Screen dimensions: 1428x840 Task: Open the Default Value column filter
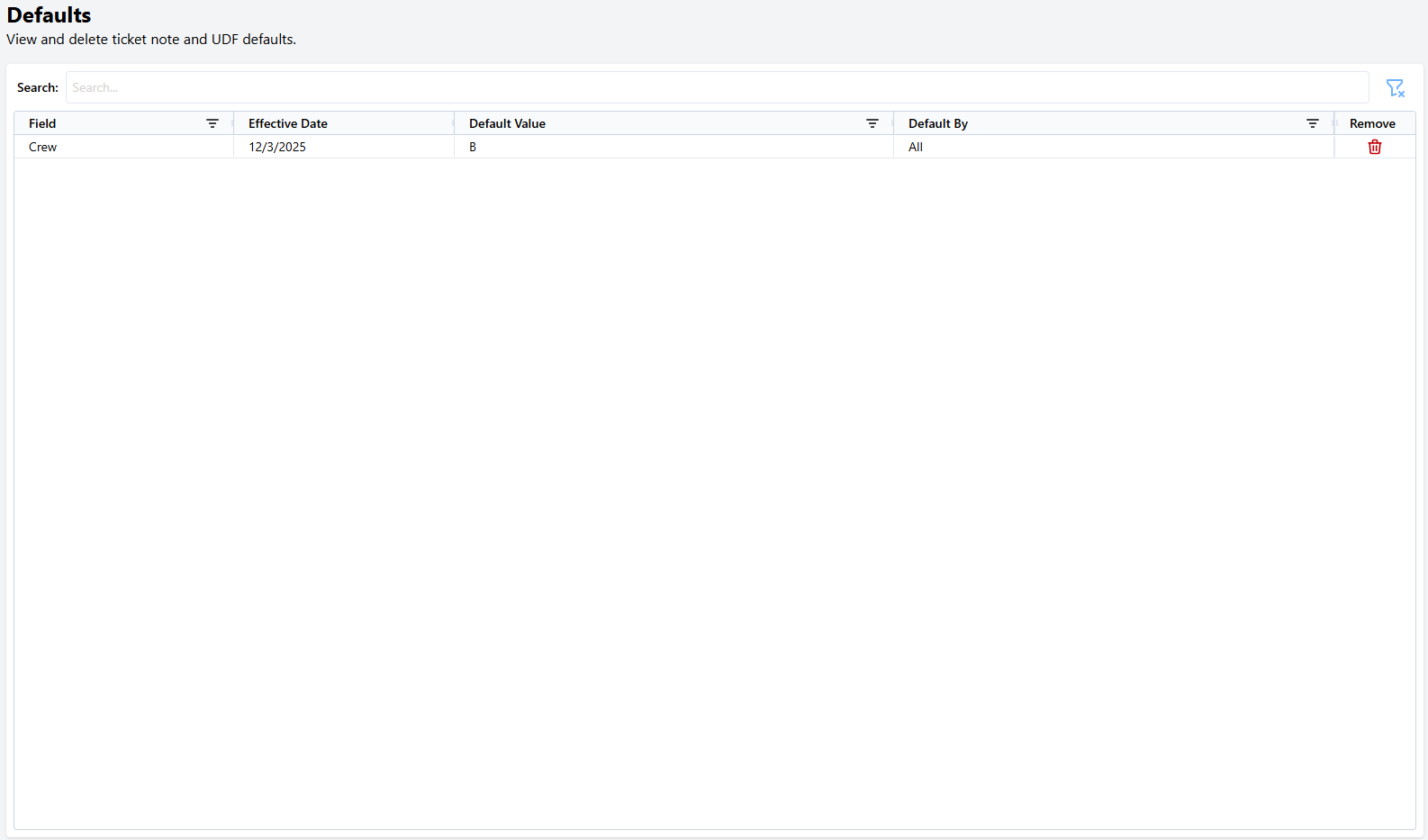click(x=872, y=123)
